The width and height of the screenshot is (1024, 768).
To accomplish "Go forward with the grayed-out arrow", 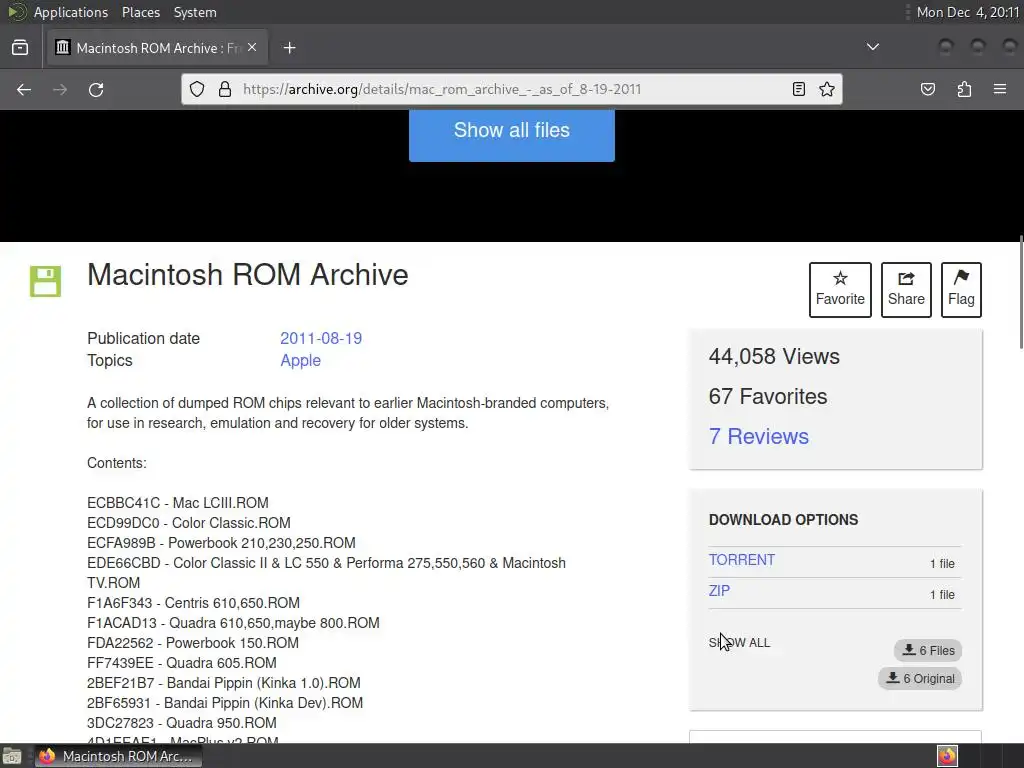I will pos(60,89).
